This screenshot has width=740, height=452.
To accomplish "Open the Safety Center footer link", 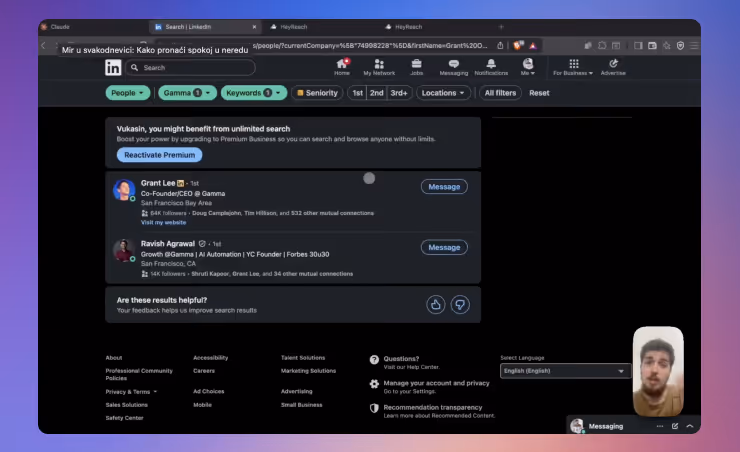I will pyautogui.click(x=124, y=418).
